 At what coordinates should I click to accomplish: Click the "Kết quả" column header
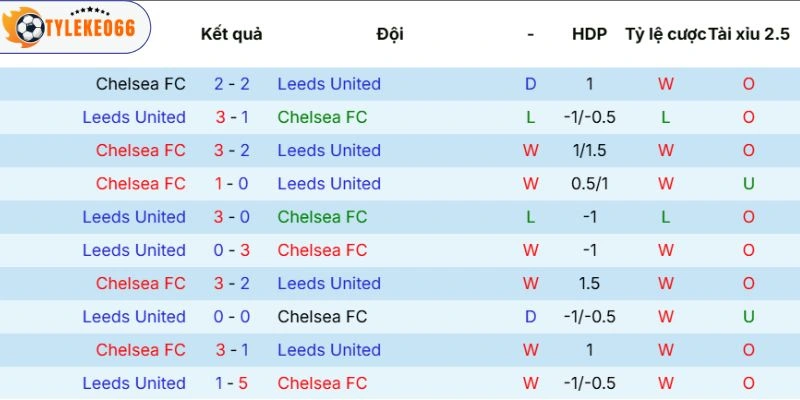click(x=231, y=34)
